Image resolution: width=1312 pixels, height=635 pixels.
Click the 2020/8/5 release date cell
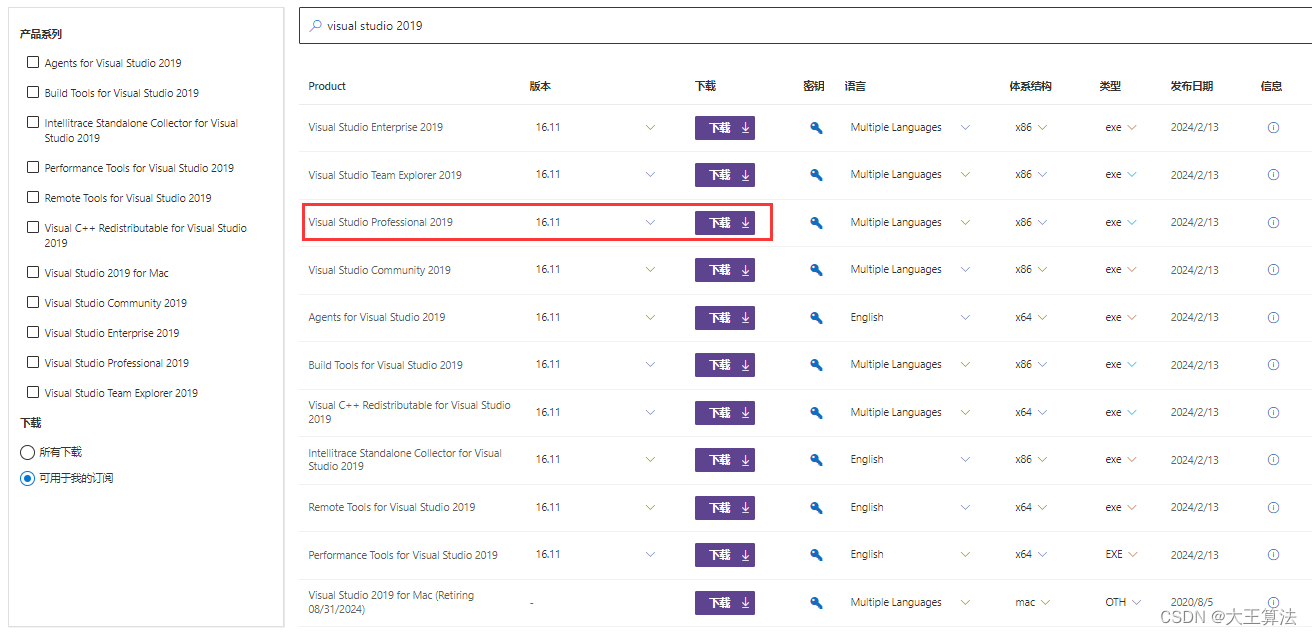(1192, 603)
